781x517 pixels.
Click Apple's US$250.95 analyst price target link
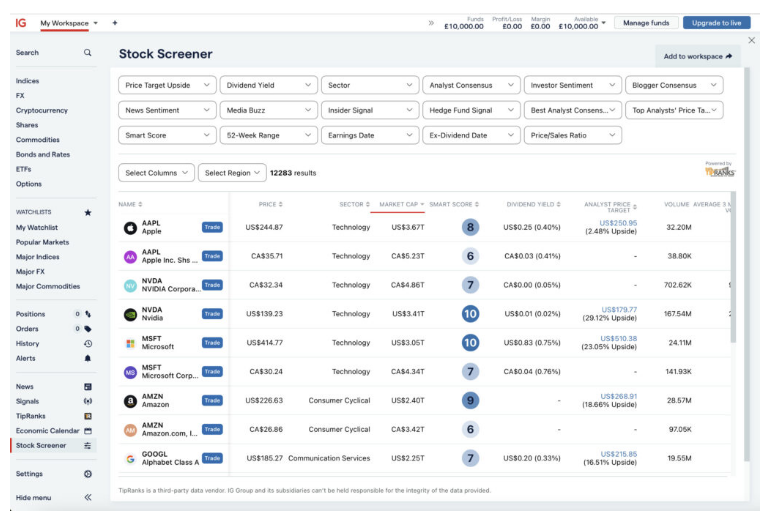coord(618,223)
